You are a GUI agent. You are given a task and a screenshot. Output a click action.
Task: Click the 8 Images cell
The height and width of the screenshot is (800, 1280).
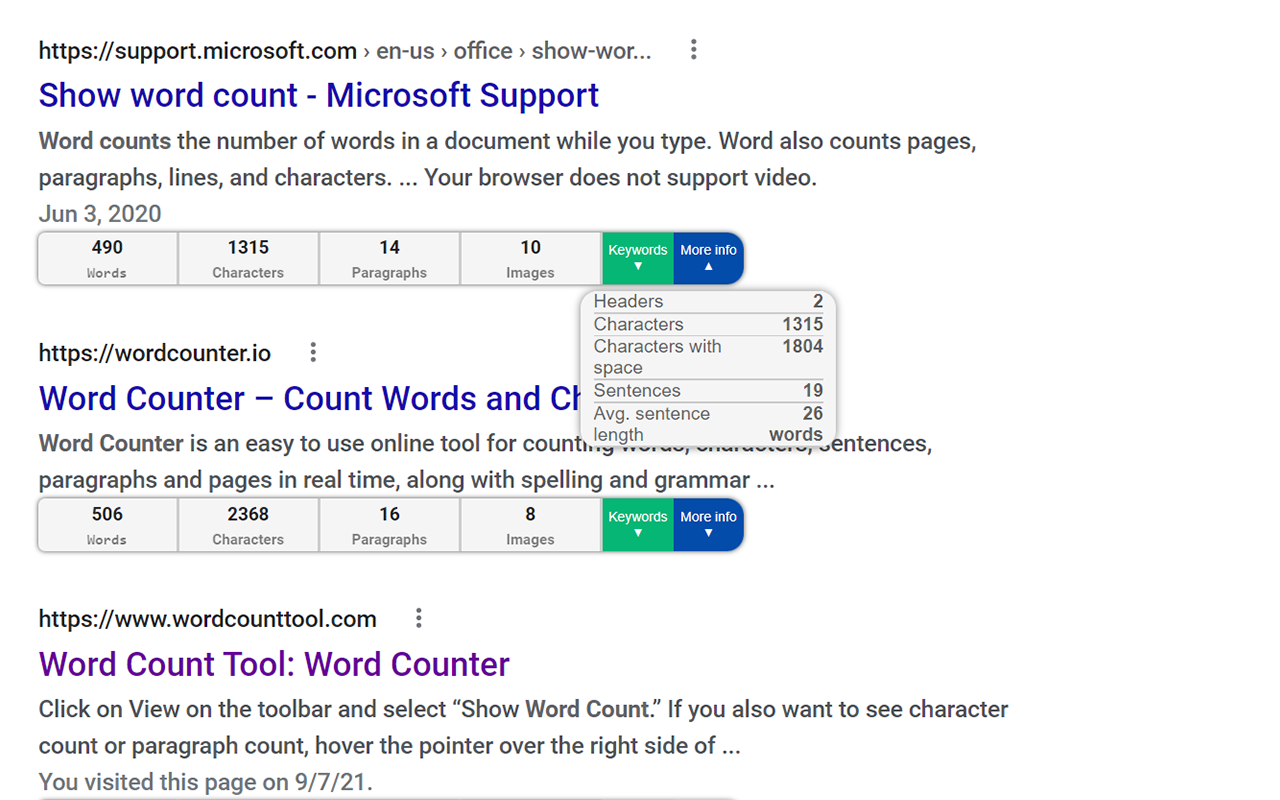pyautogui.click(x=530, y=525)
